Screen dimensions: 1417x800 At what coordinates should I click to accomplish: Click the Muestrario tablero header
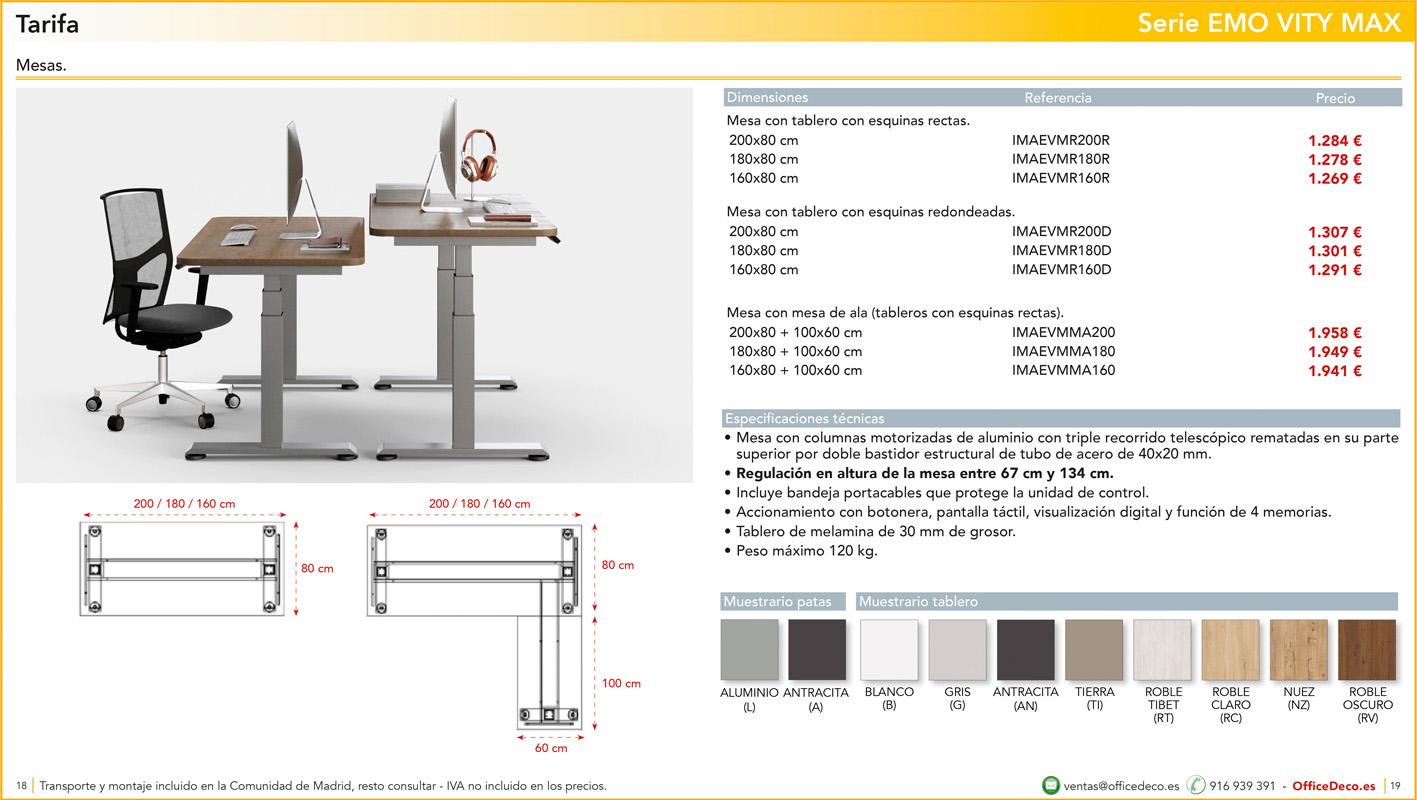click(x=918, y=602)
